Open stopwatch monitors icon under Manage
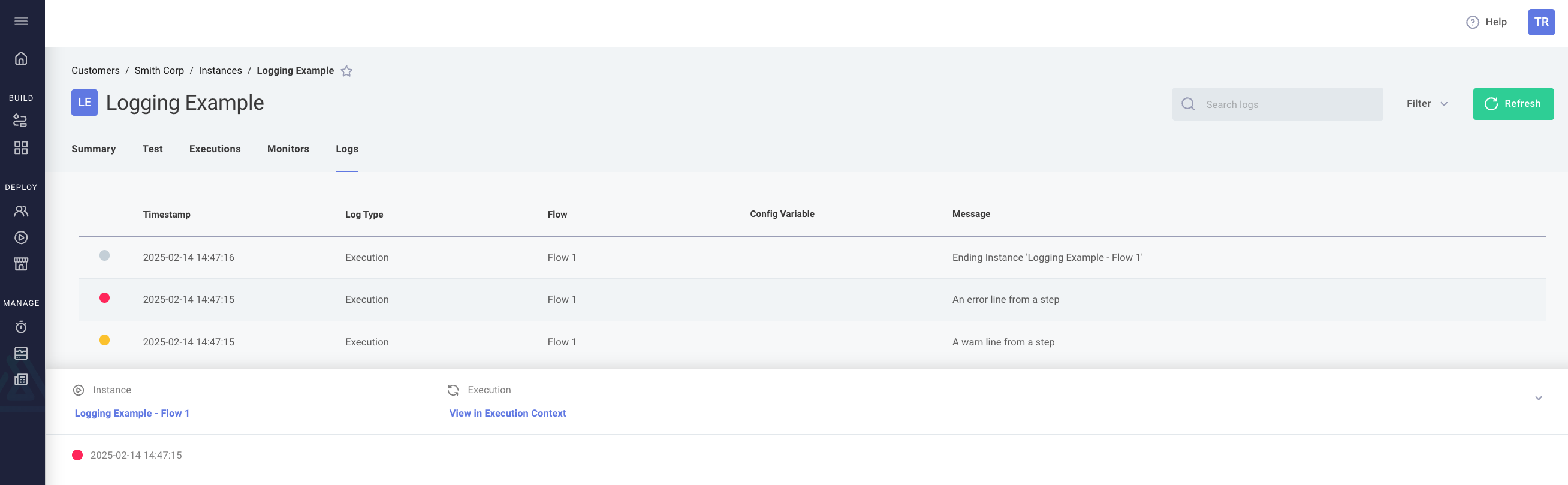This screenshot has height=485, width=1568. (x=22, y=327)
